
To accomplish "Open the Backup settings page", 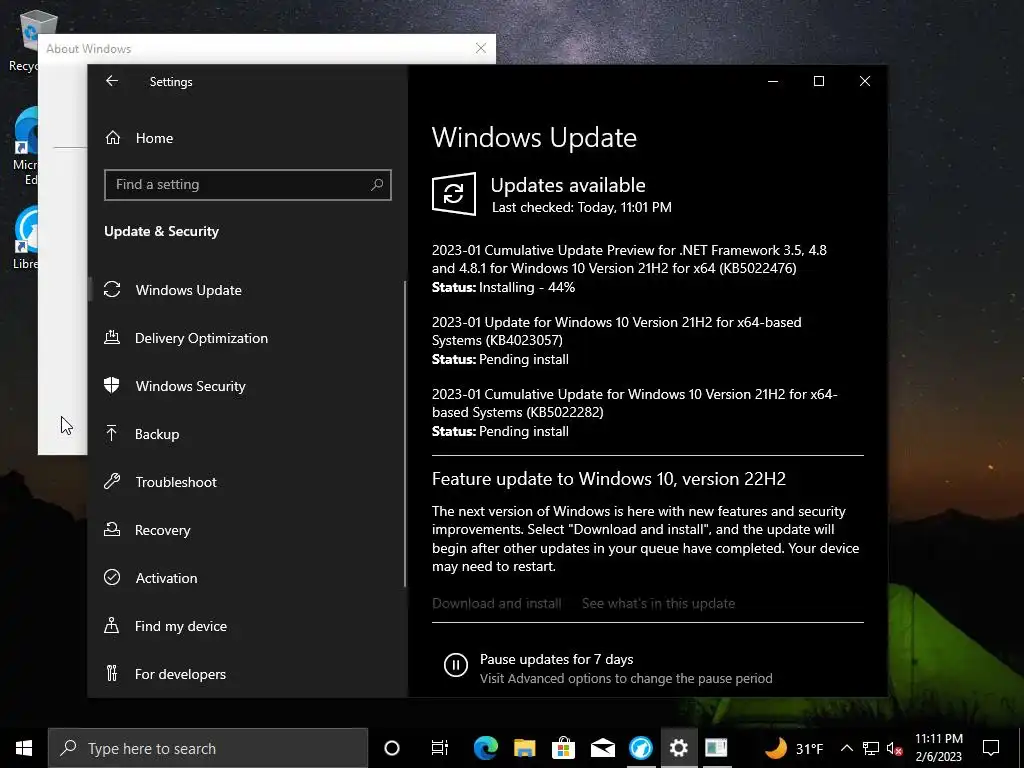I will (157, 434).
